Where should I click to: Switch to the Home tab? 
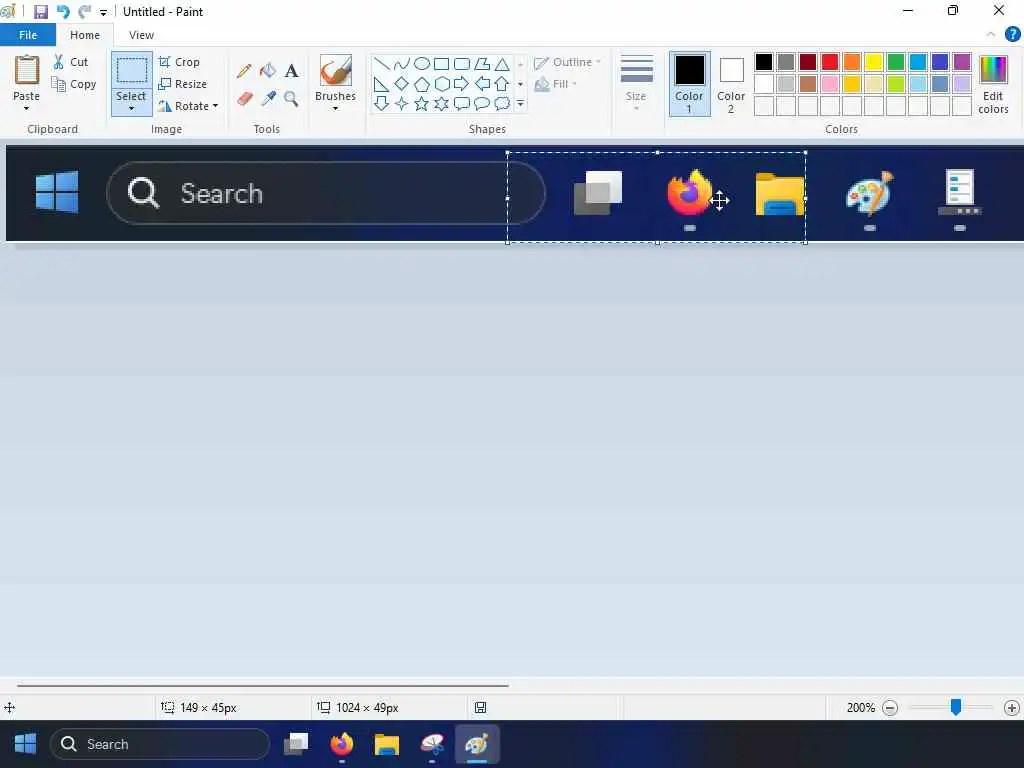85,35
